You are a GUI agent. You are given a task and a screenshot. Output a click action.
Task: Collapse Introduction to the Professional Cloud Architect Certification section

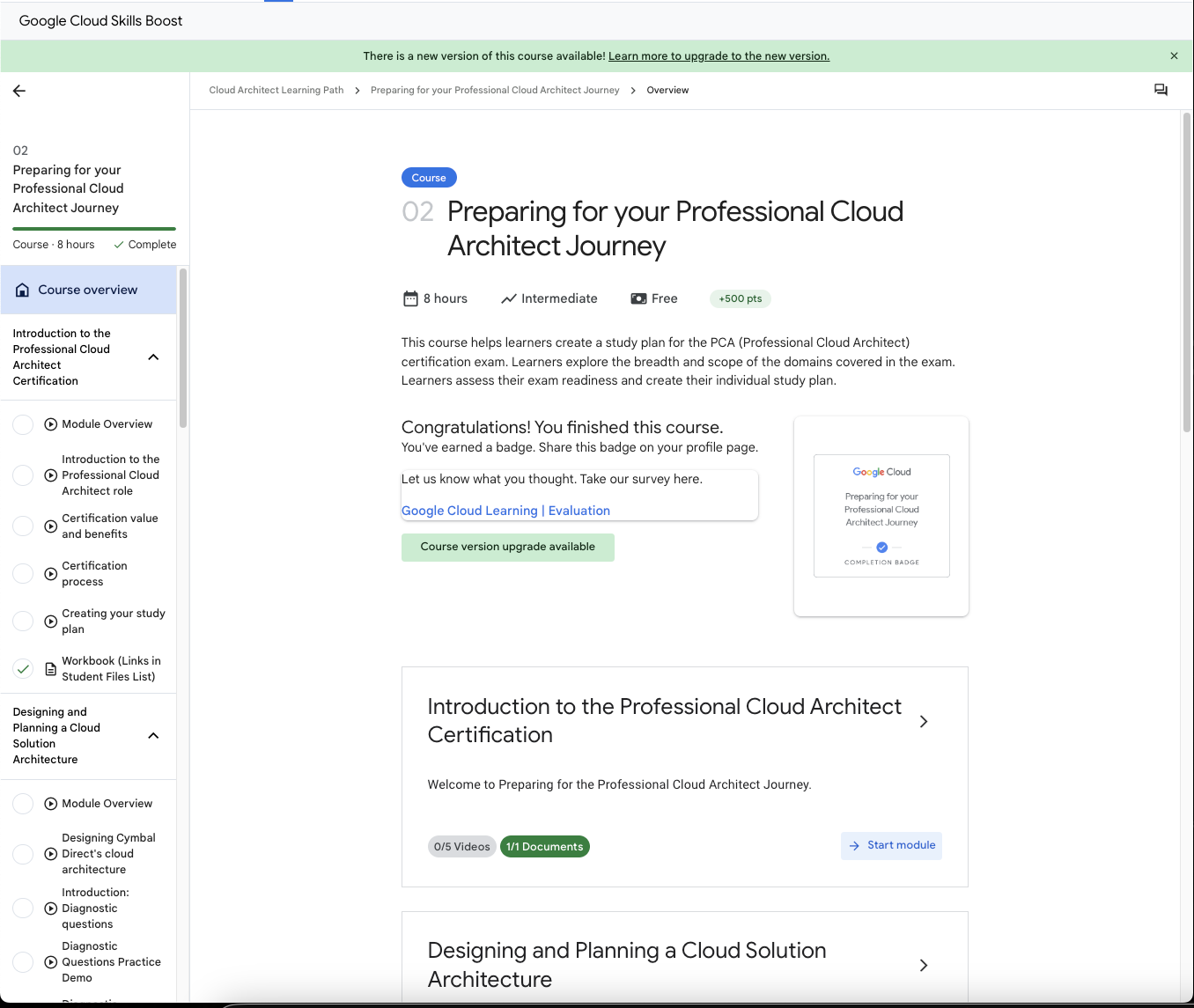click(x=153, y=357)
